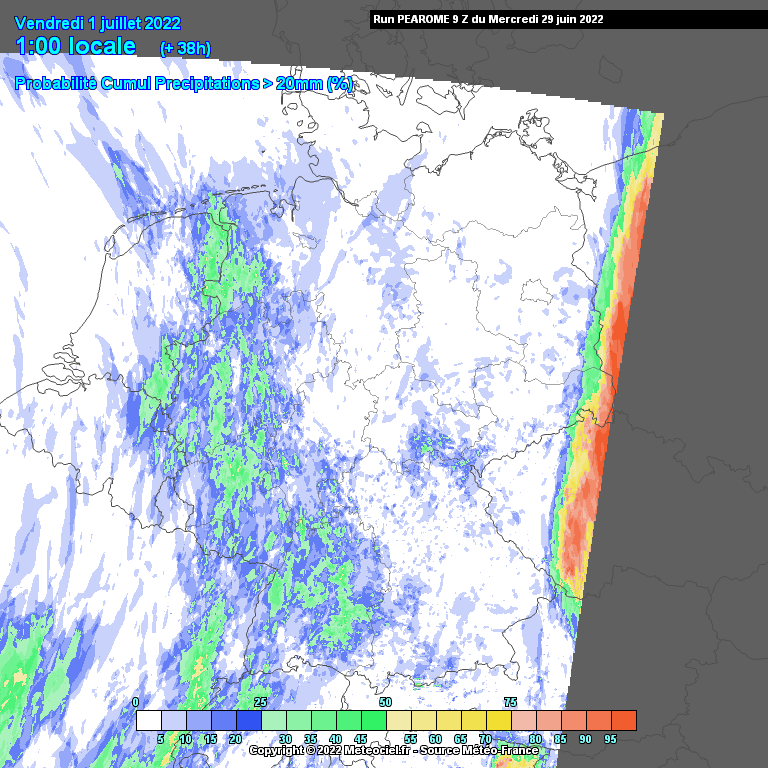Click the '75' label above the legend
Image resolution: width=768 pixels, height=768 pixels.
tap(510, 703)
